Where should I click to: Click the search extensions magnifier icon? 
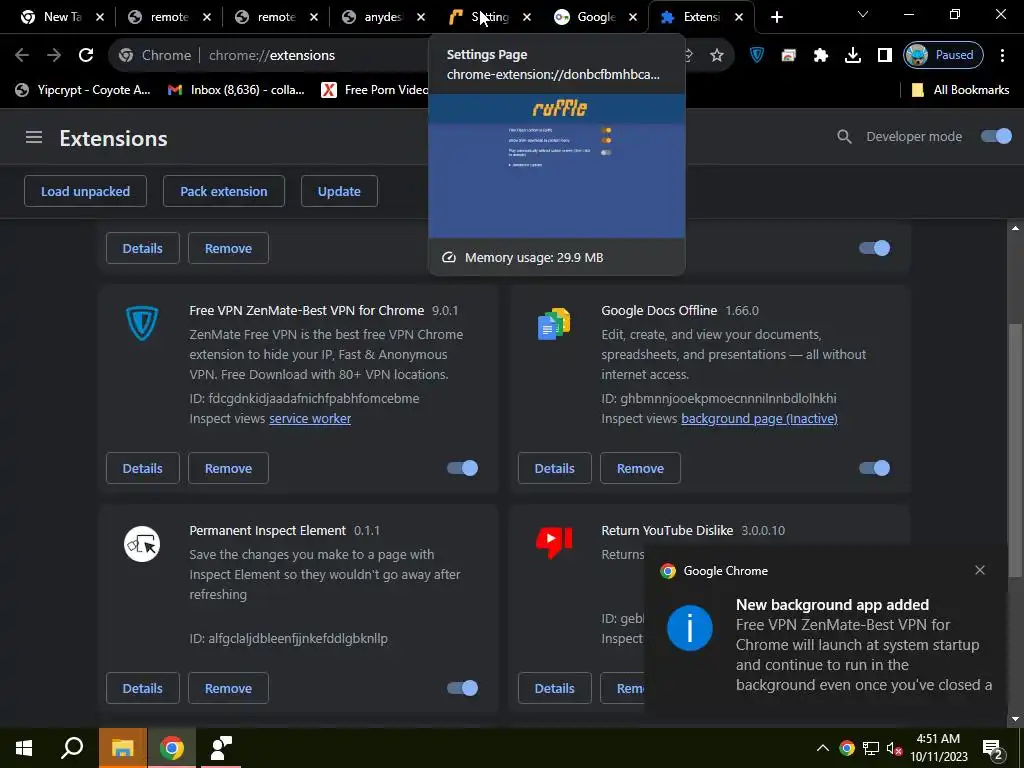pyautogui.click(x=844, y=136)
